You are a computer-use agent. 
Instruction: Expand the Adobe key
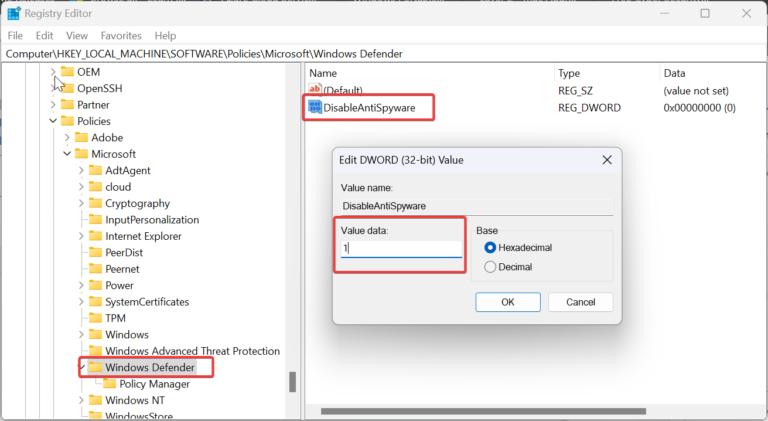pyautogui.click(x=67, y=138)
